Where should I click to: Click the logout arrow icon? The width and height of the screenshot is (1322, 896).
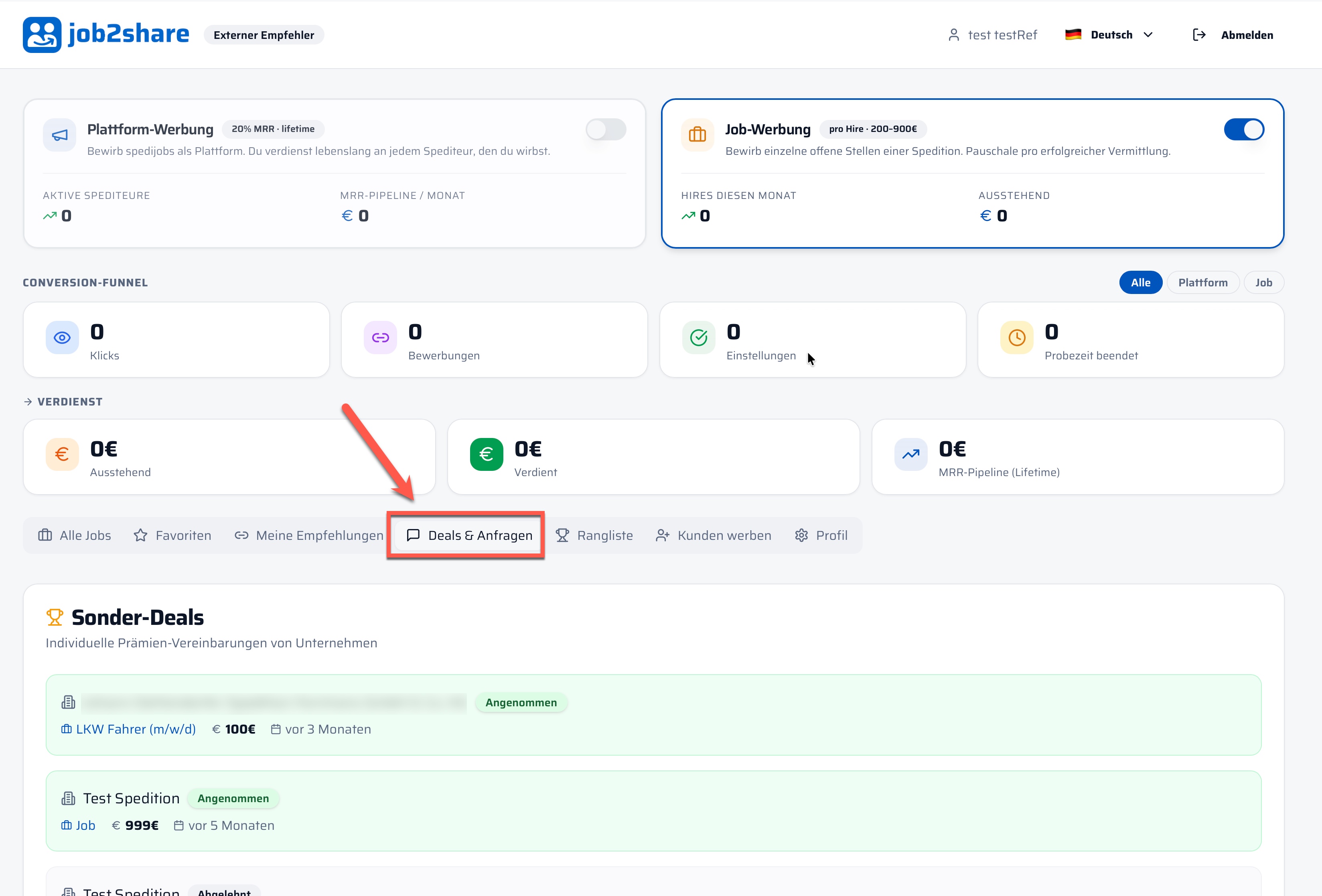click(1199, 35)
